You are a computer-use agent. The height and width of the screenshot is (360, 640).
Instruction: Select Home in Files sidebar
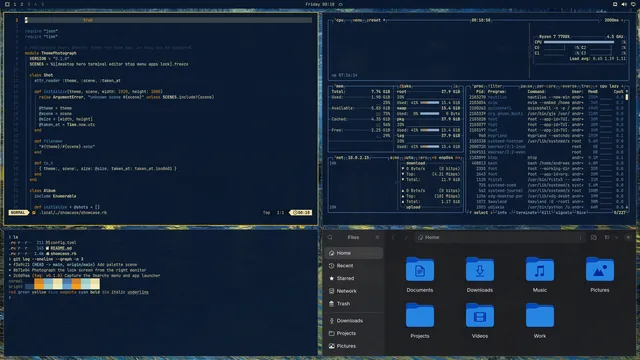[x=354, y=253]
